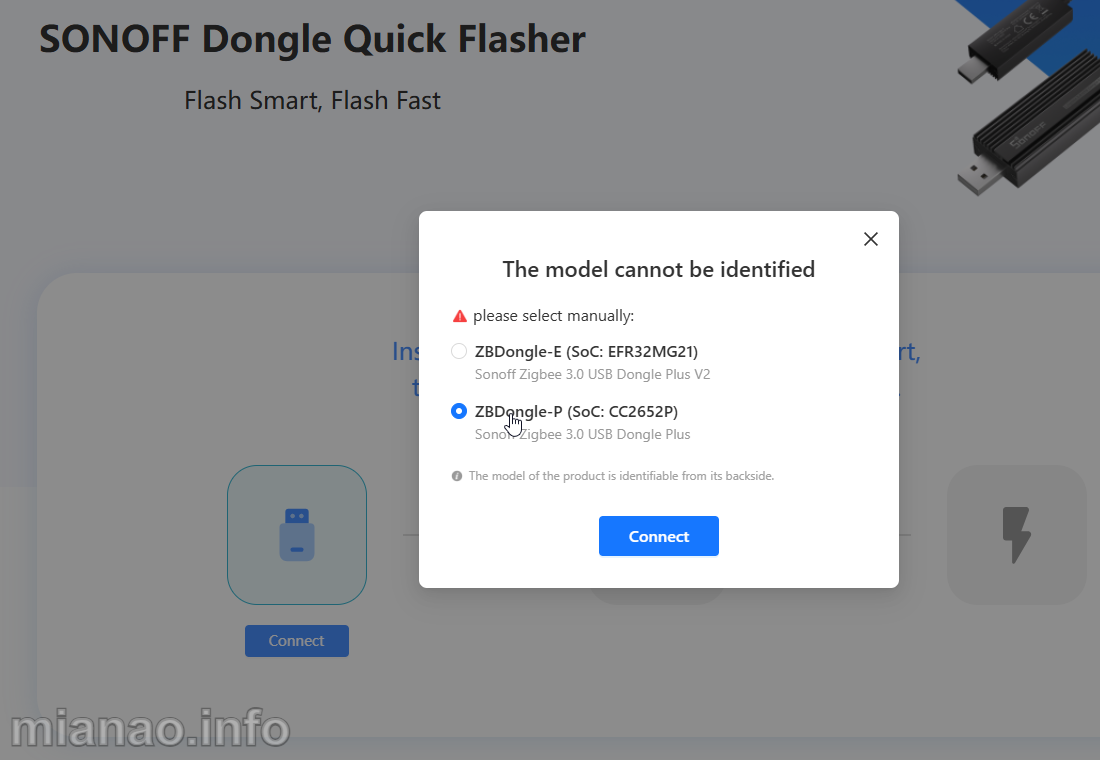Select the ZBDongle-P radio button
The image size is (1100, 760).
(x=459, y=411)
